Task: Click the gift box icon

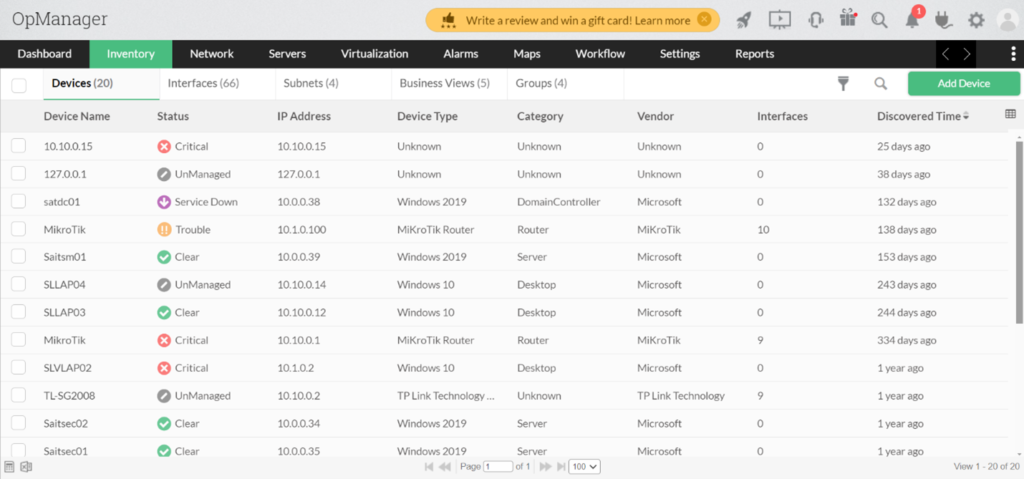Action: pyautogui.click(x=848, y=19)
